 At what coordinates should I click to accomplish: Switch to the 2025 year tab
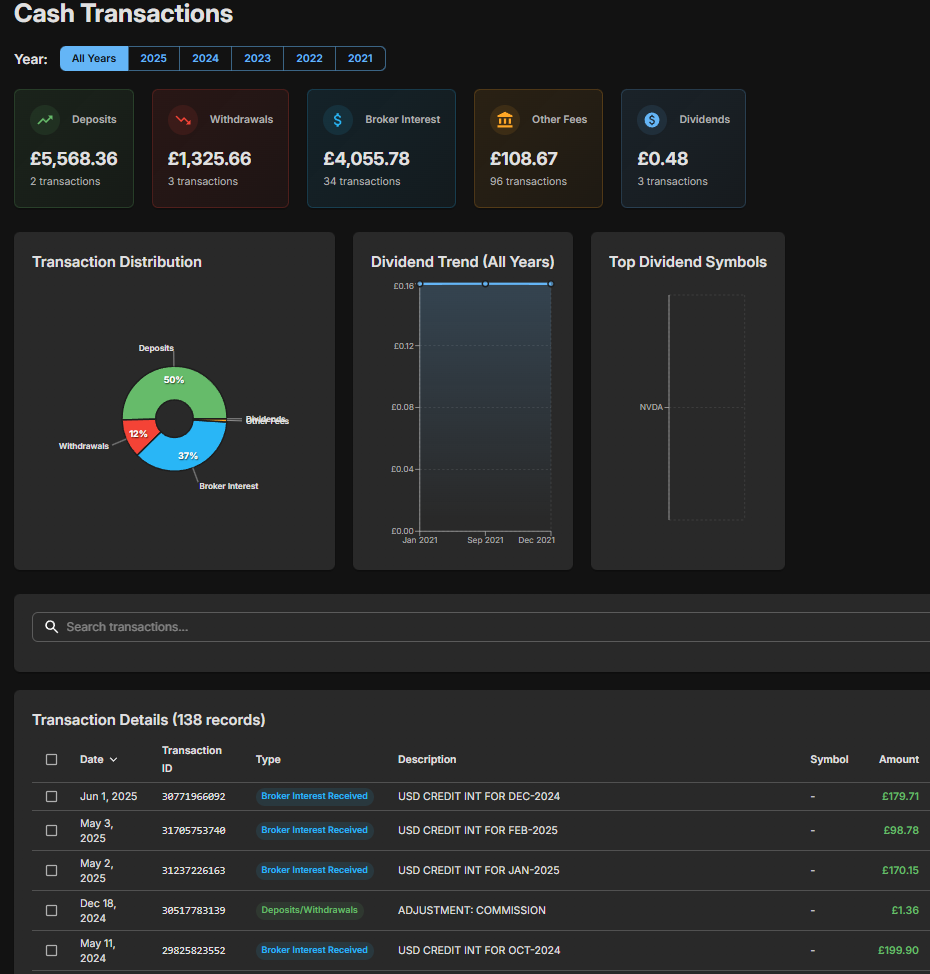point(154,59)
